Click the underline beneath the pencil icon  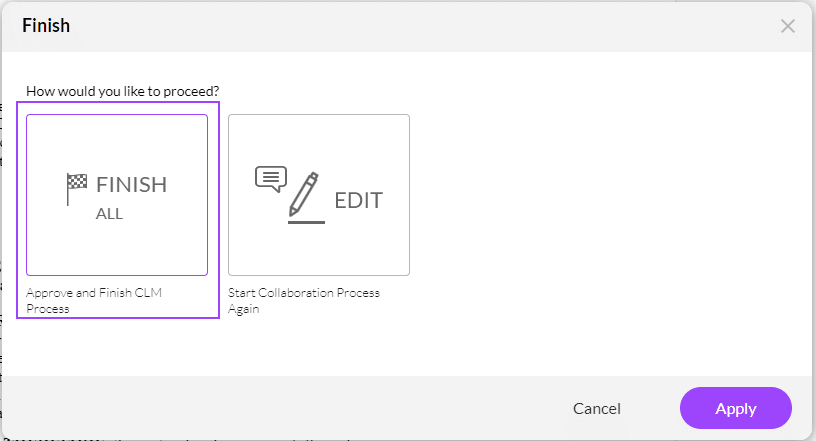coord(307,222)
